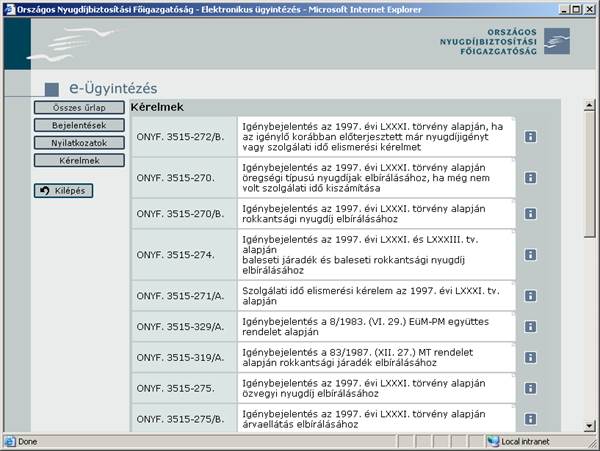Image resolution: width=600 pixels, height=451 pixels.
Task: Click info icon for ONYF. 3515-319/A.
Action: point(531,357)
